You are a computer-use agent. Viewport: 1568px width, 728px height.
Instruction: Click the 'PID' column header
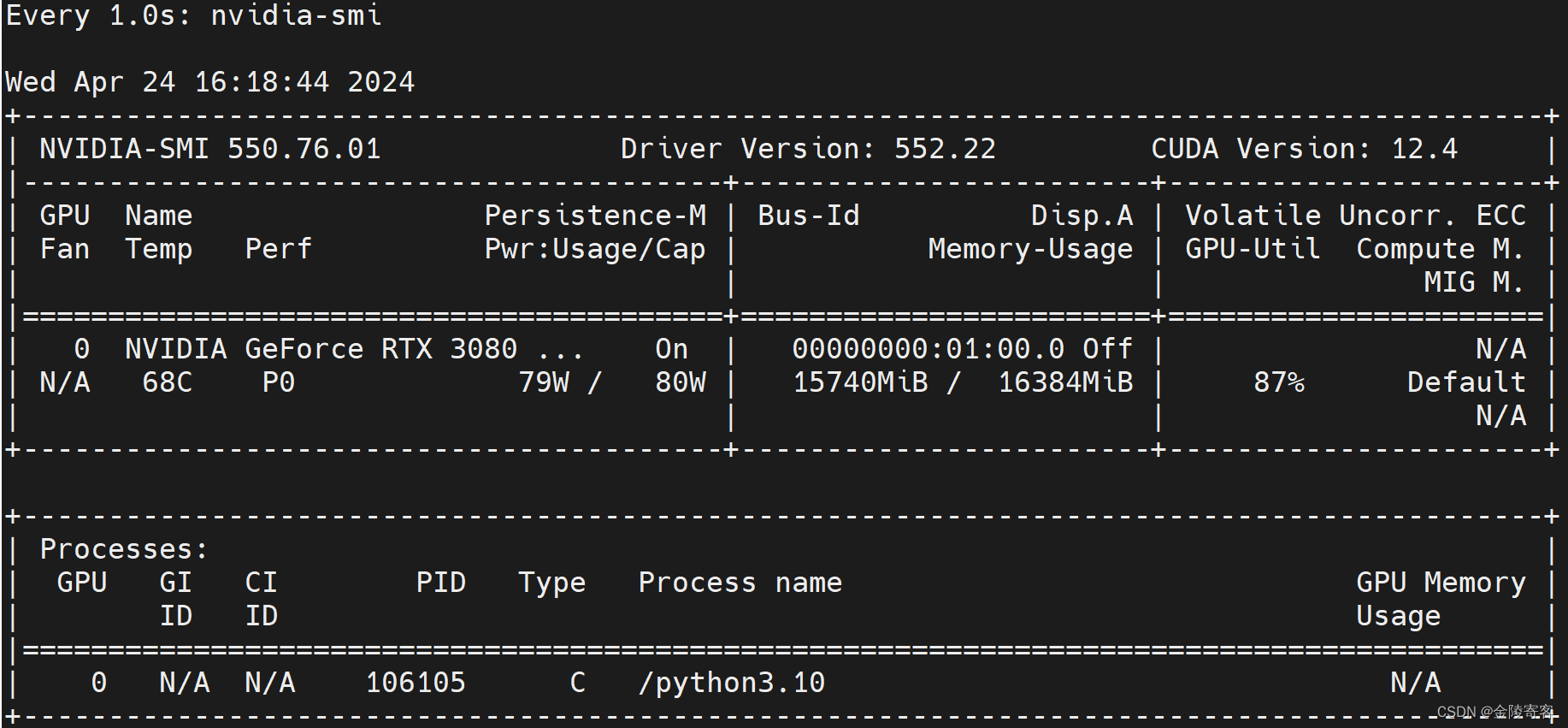[441, 583]
